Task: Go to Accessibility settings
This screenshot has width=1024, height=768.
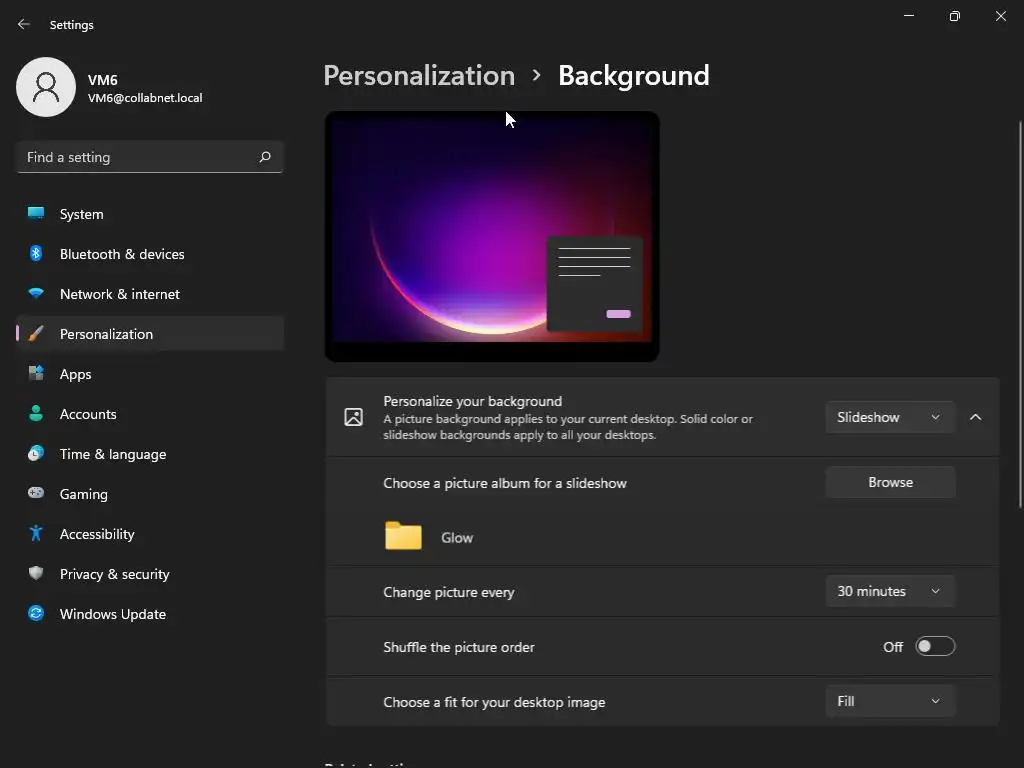Action: click(x=150, y=534)
